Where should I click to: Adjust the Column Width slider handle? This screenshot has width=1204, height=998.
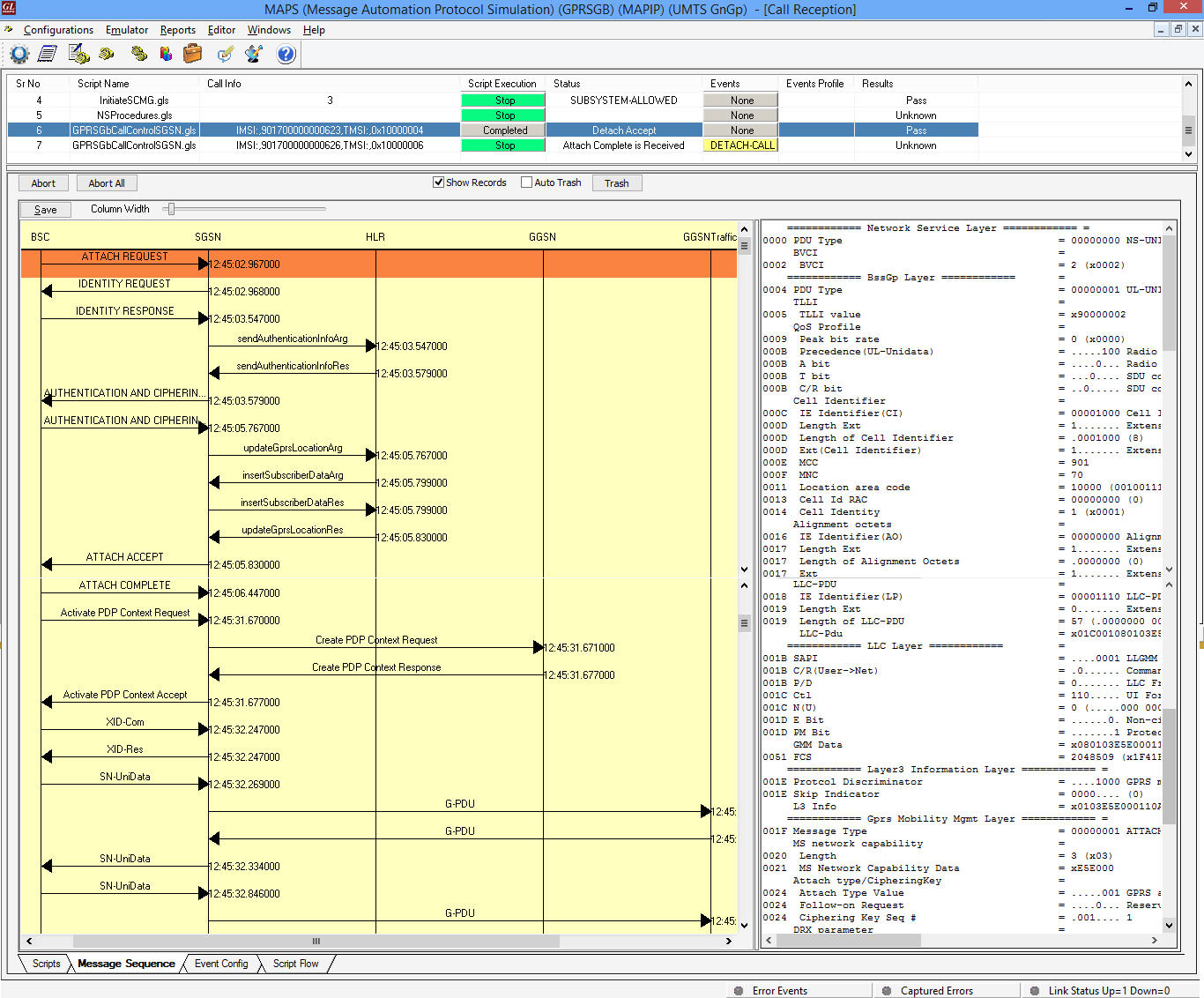pos(172,209)
